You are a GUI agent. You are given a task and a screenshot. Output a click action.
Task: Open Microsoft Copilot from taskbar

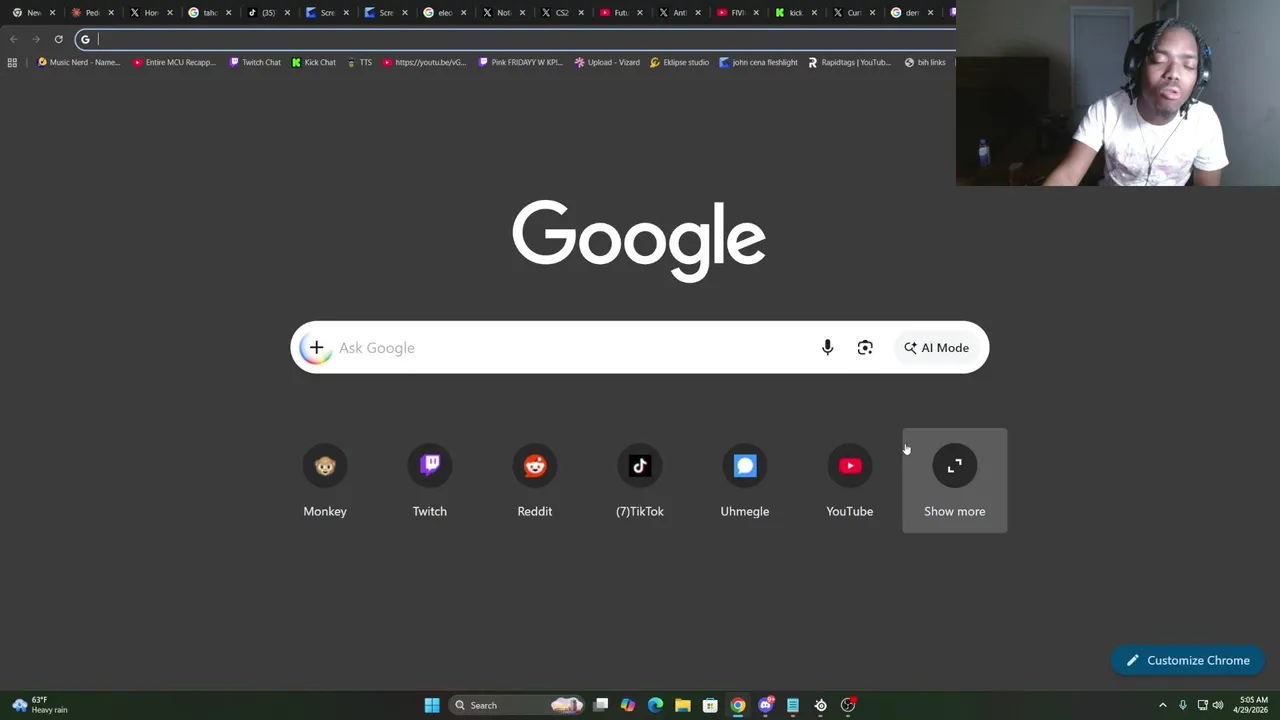coord(628,705)
